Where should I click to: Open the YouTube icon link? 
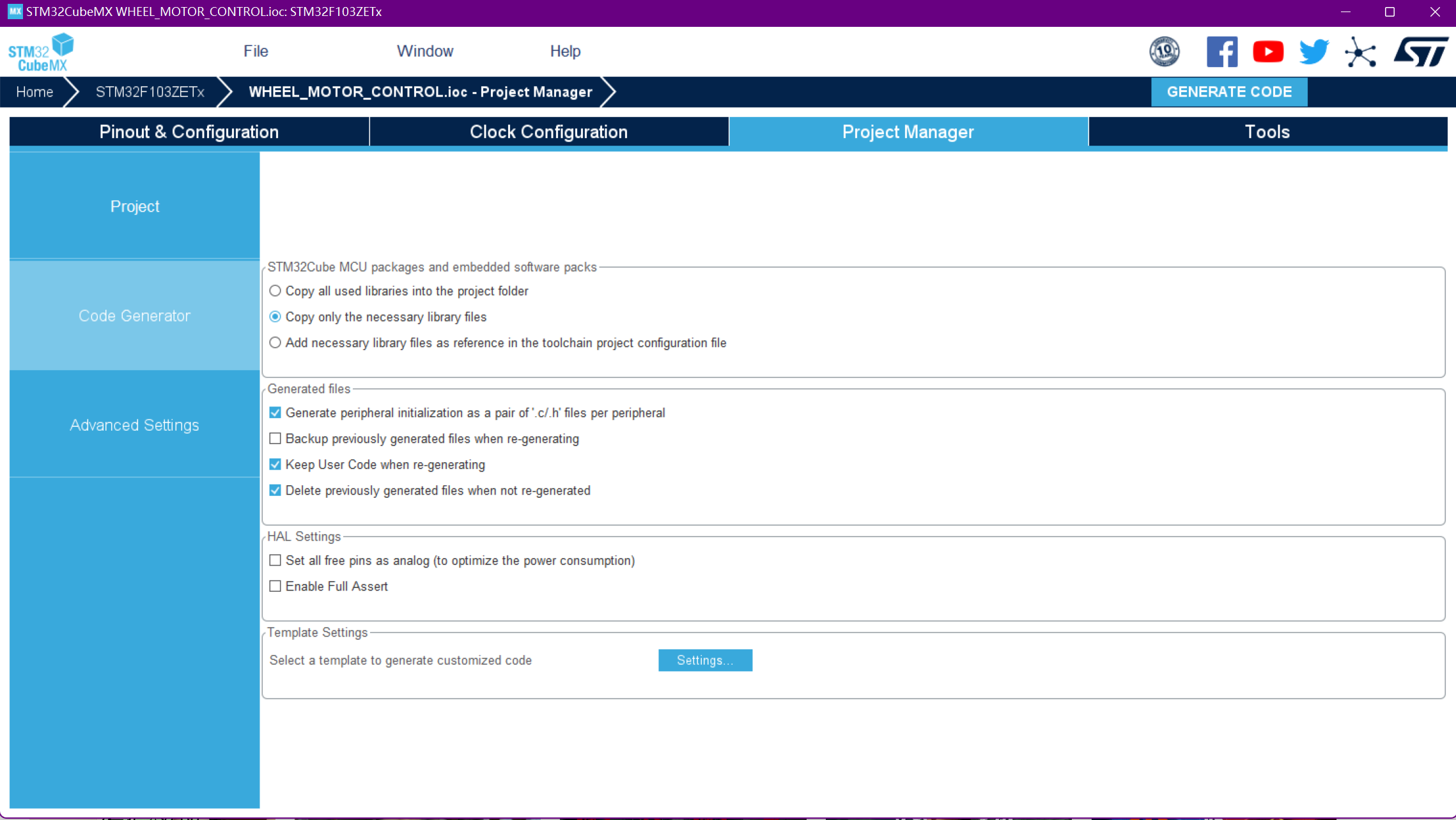1268,52
